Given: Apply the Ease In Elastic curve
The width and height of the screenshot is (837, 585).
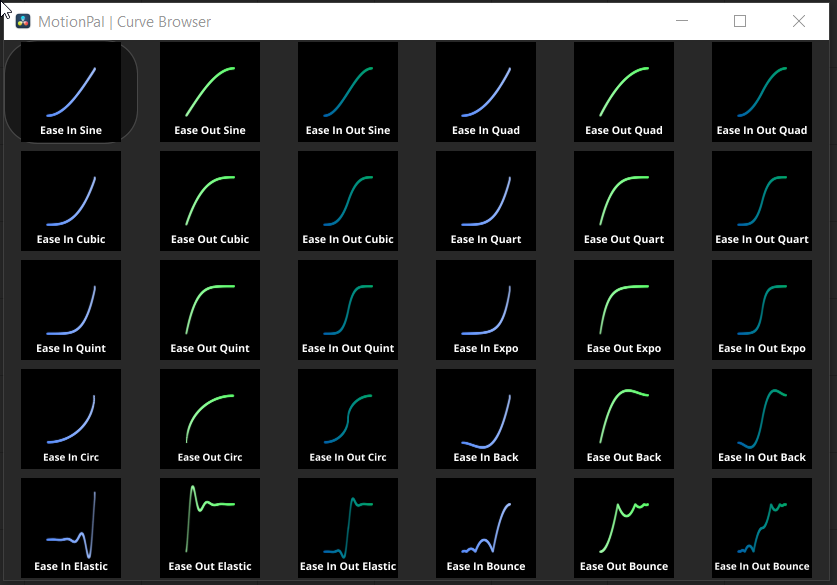Looking at the screenshot, I should click(x=71, y=528).
